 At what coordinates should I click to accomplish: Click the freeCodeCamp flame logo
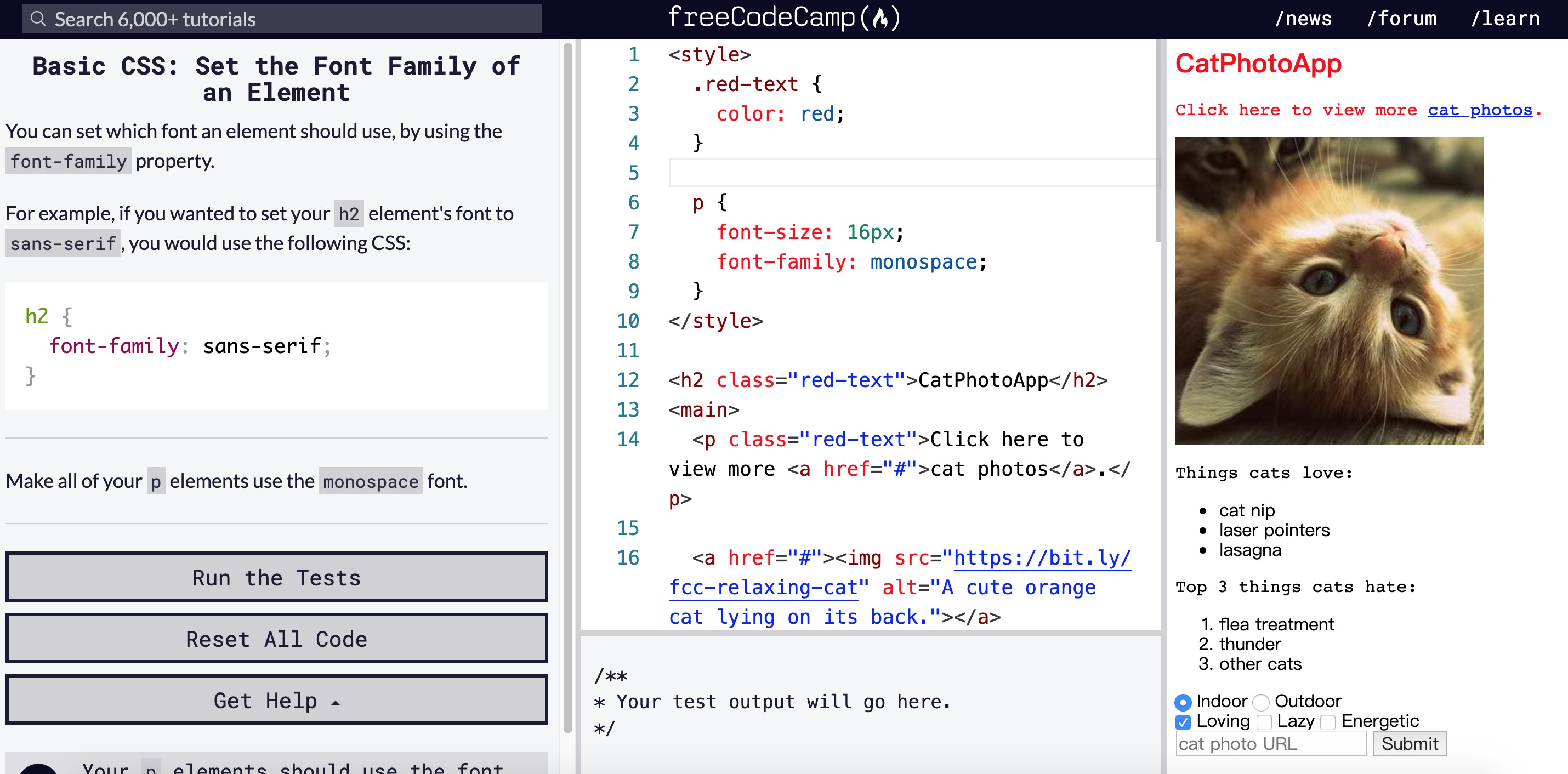point(879,18)
